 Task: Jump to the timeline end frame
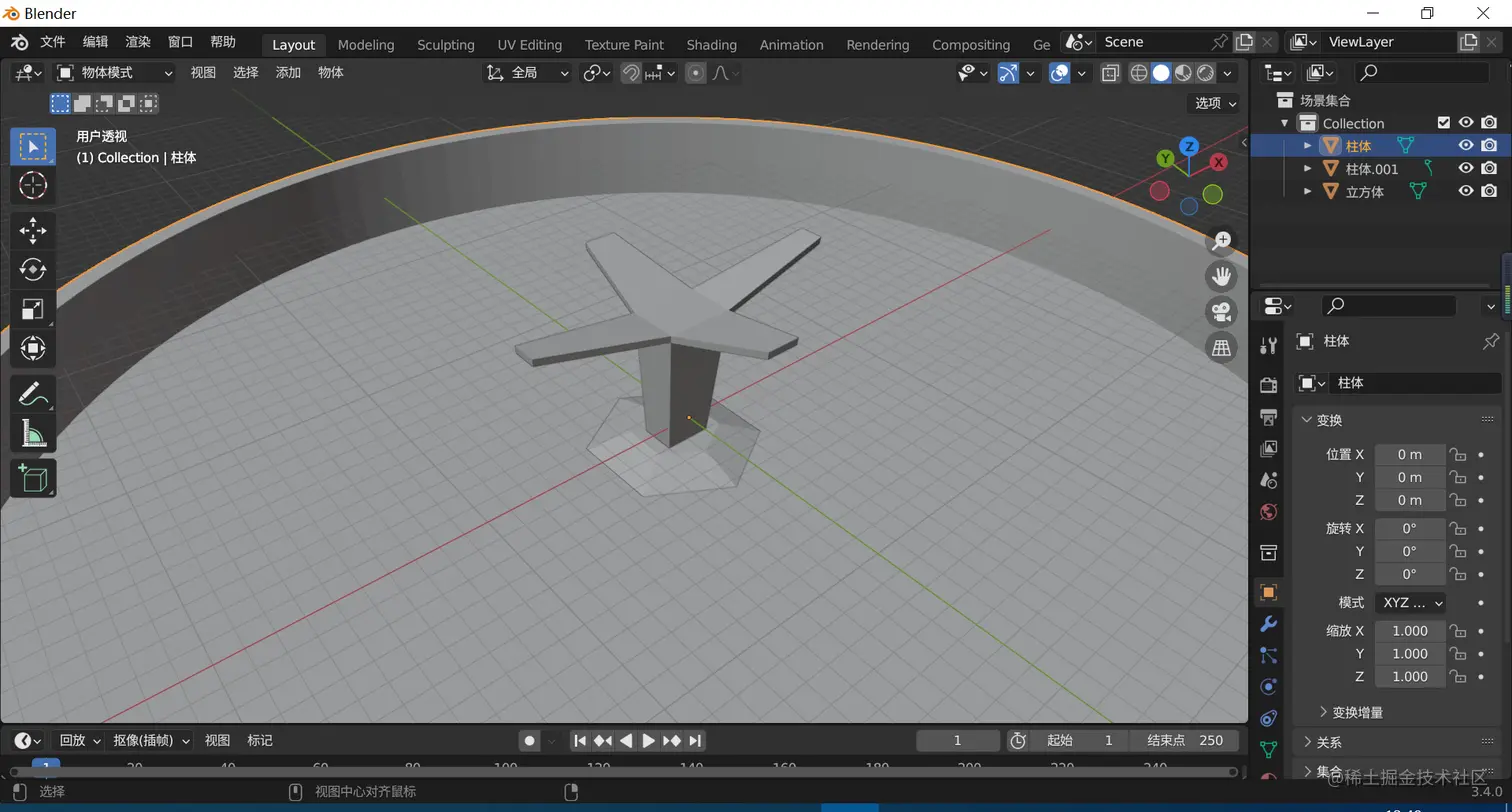pos(695,741)
